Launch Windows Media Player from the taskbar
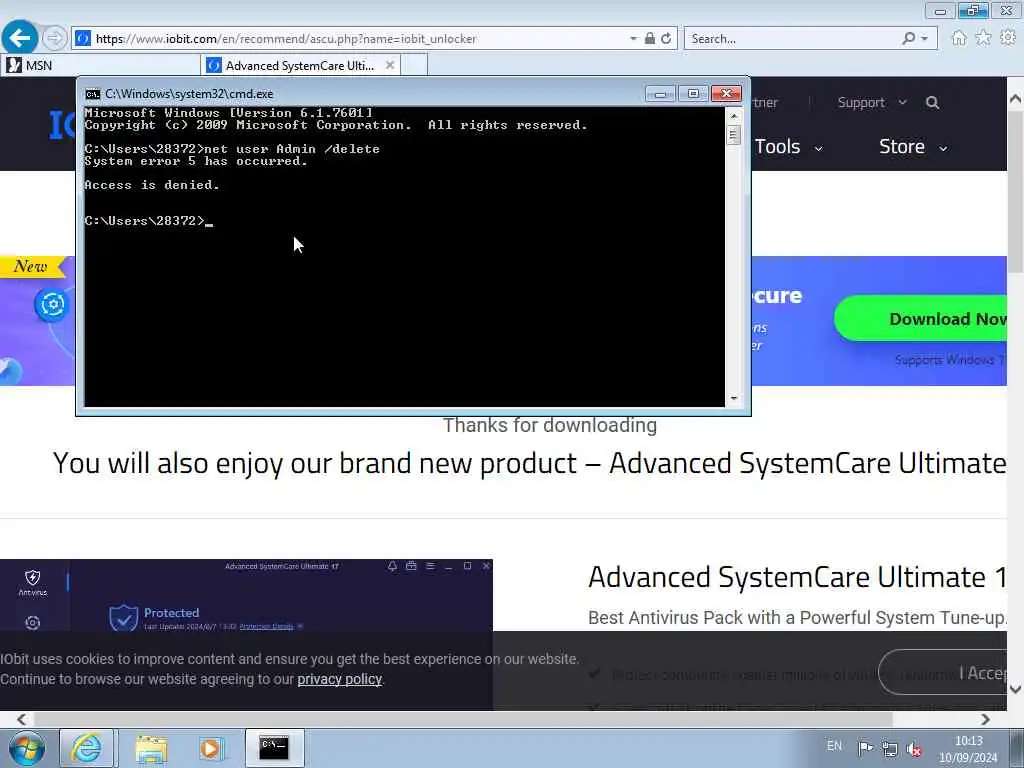Viewport: 1024px width, 768px height. pyautogui.click(x=211, y=748)
